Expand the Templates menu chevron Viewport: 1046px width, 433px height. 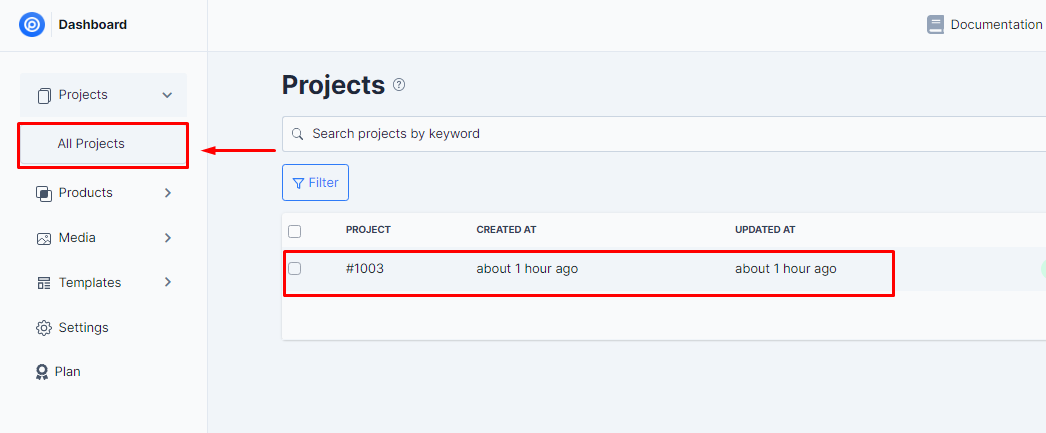pyautogui.click(x=168, y=282)
